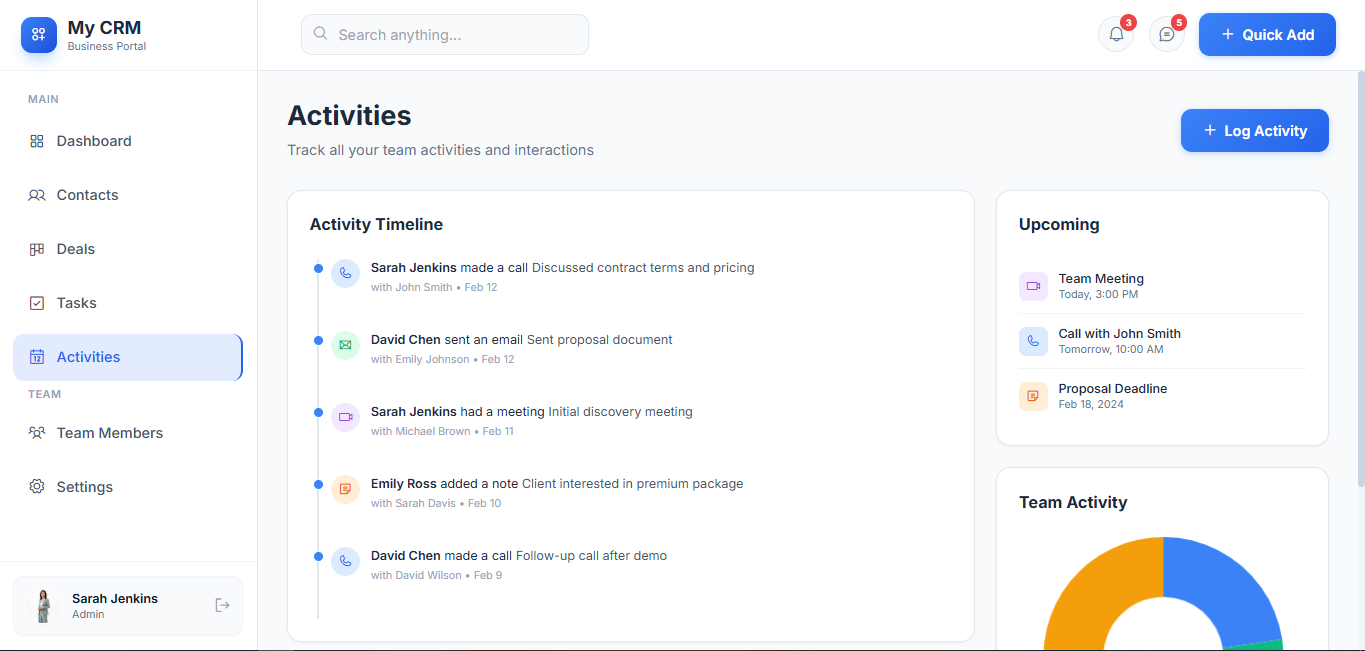Click the Proposal Deadline note icon
The width and height of the screenshot is (1365, 651).
pyautogui.click(x=1033, y=396)
